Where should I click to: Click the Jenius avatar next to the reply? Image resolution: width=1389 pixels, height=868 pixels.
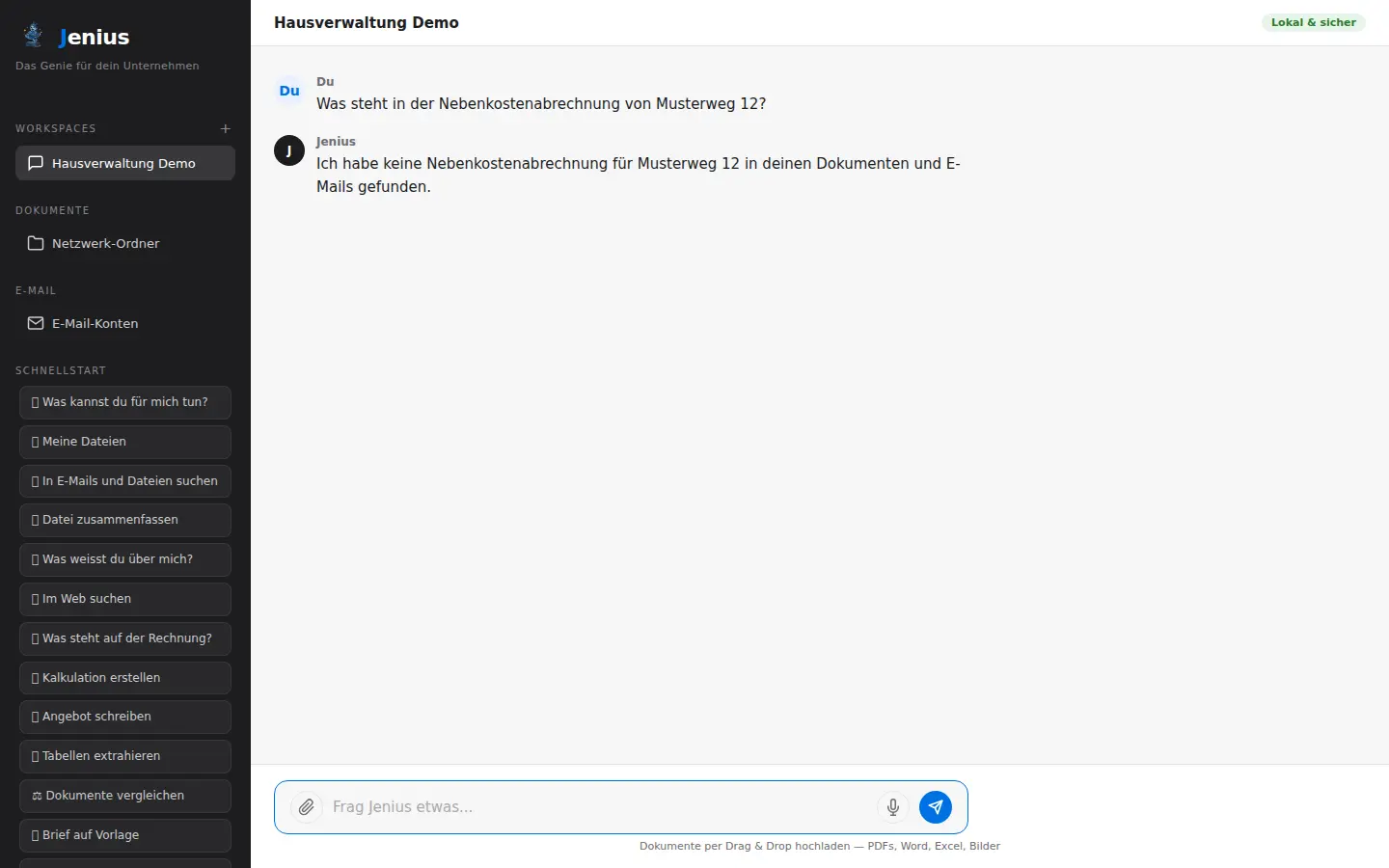288,150
